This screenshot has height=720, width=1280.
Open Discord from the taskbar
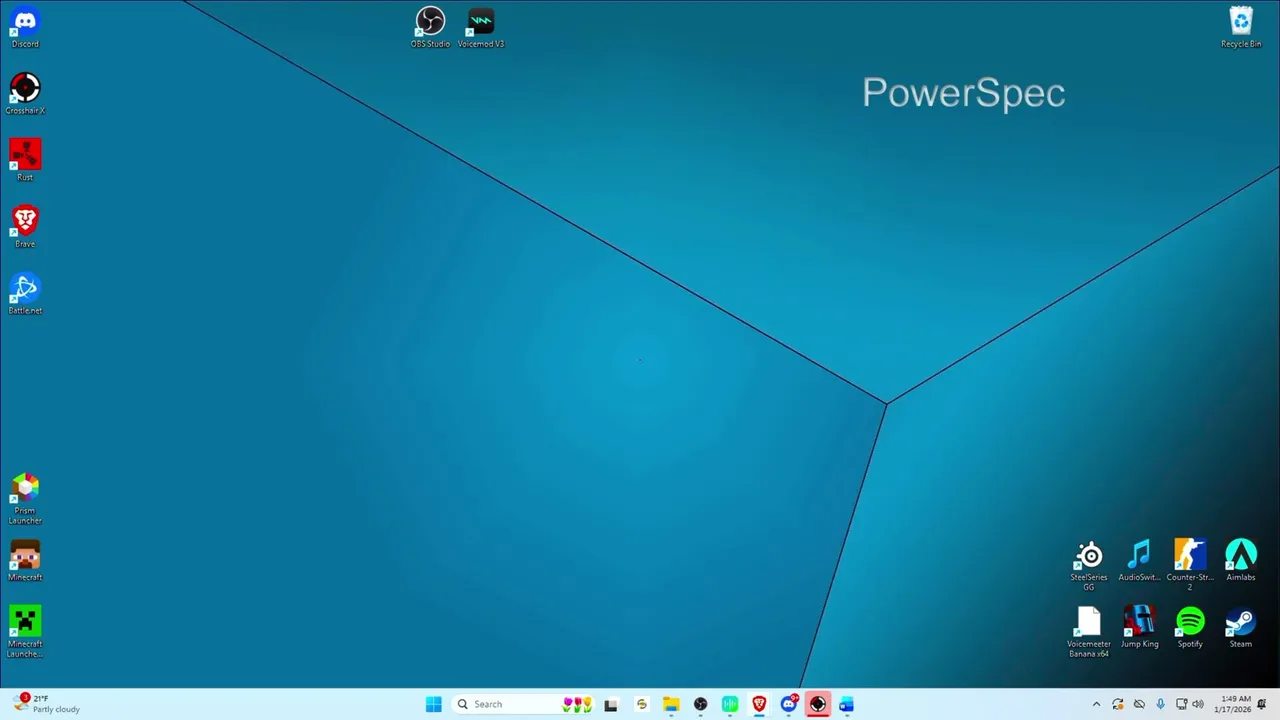pos(789,704)
